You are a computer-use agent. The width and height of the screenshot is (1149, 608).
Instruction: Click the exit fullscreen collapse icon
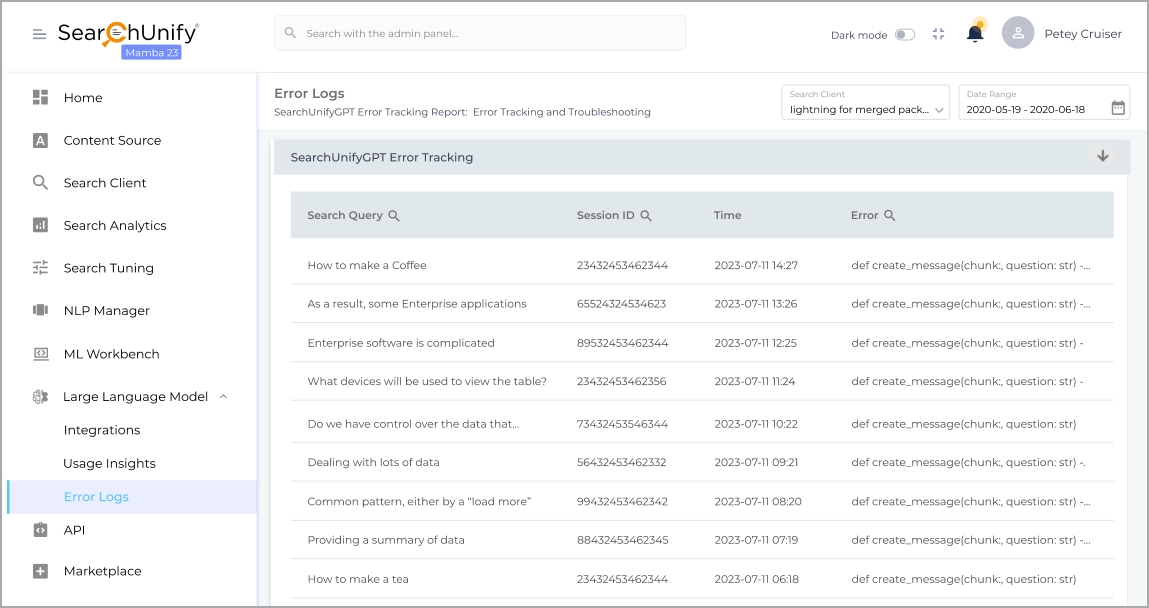point(938,34)
